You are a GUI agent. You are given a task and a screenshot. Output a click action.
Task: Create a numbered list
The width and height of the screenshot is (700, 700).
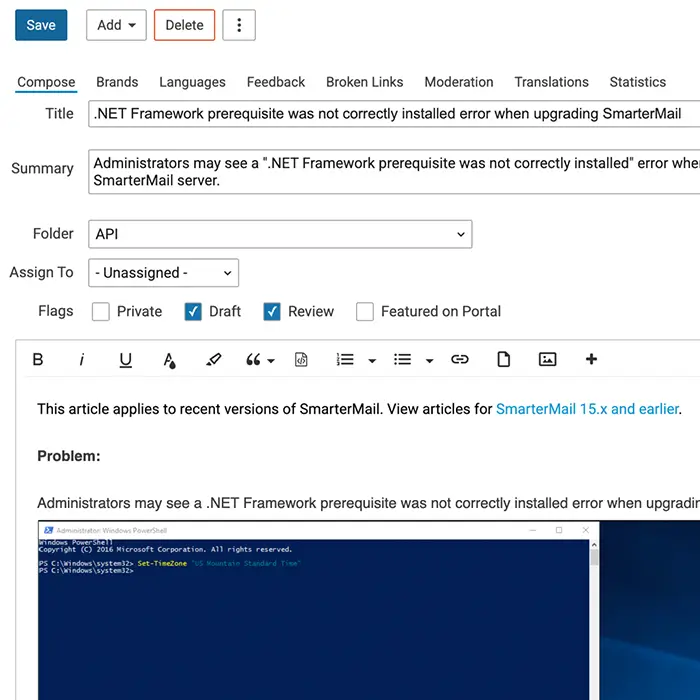(345, 359)
